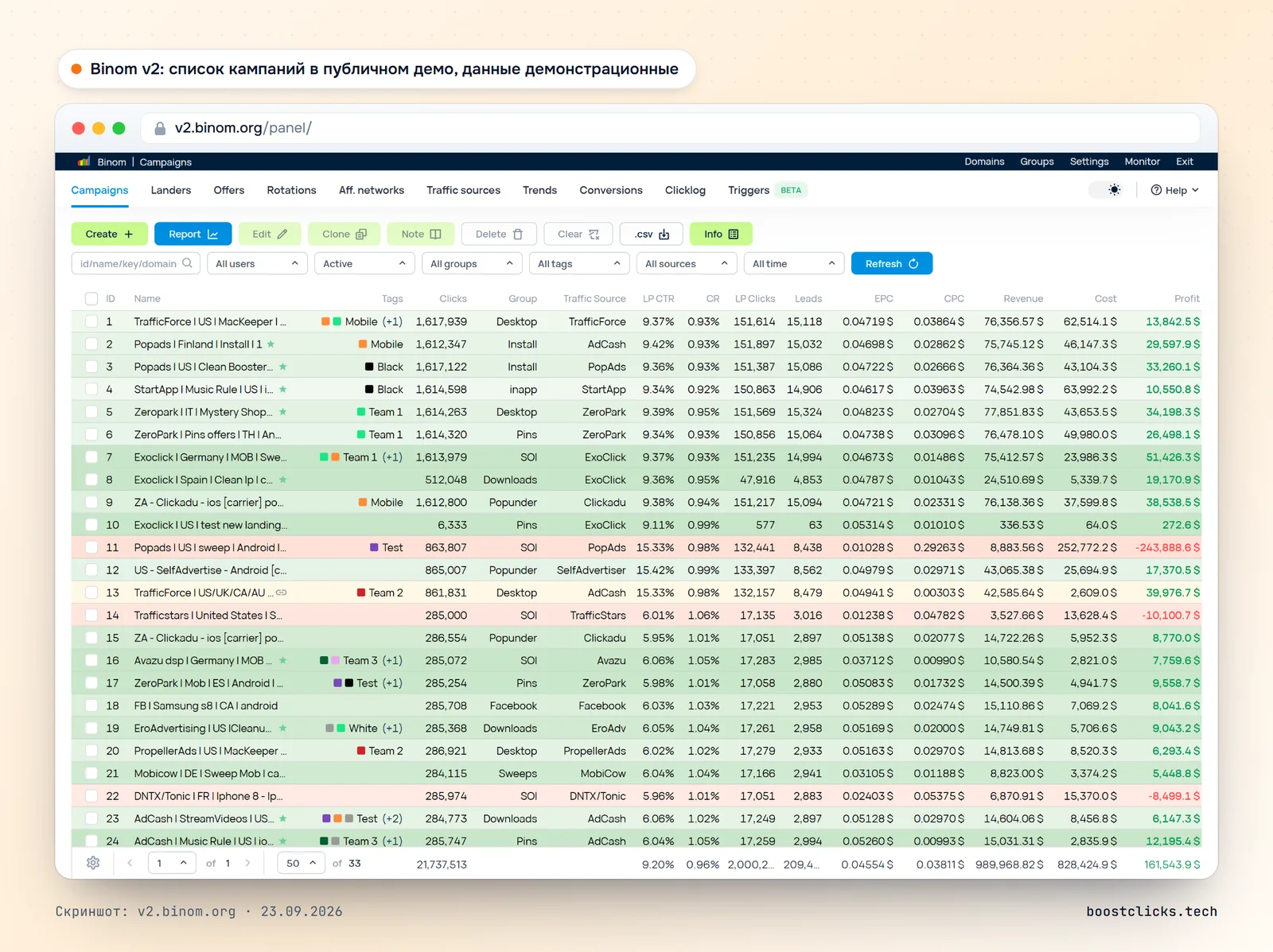The width and height of the screenshot is (1273, 952).
Task: Click the star next to Popads Finland Install
Action: (271, 344)
